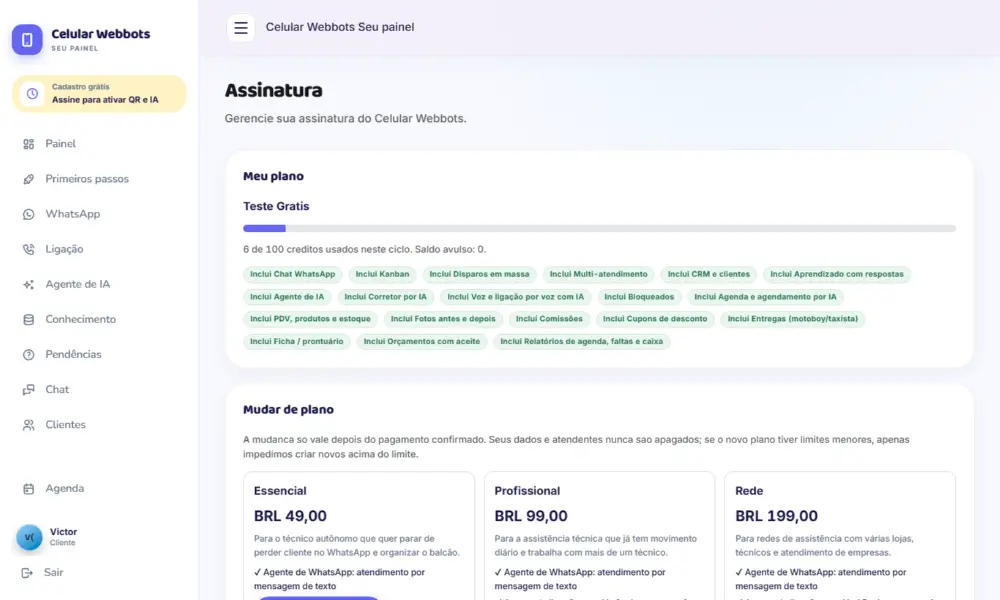This screenshot has width=1000, height=600.
Task: Click the Painel dashboard grid icon
Action: (x=29, y=144)
